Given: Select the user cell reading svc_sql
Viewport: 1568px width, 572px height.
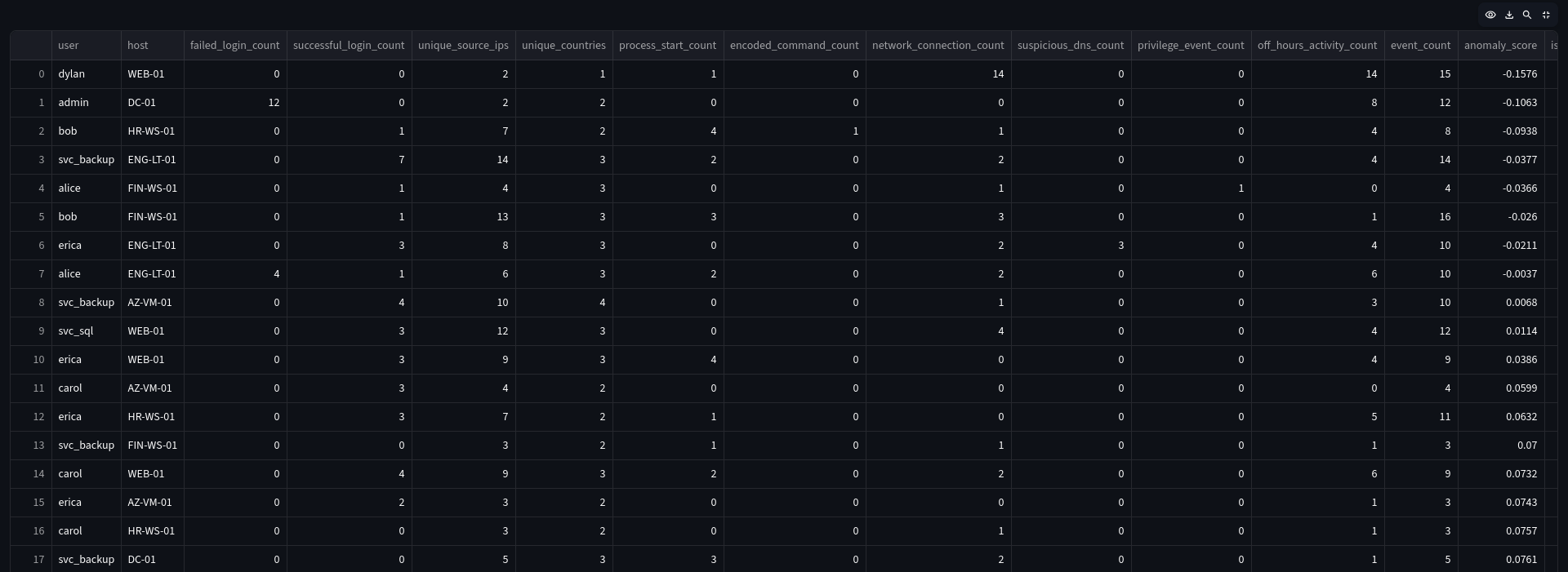Looking at the screenshot, I should click(87, 331).
